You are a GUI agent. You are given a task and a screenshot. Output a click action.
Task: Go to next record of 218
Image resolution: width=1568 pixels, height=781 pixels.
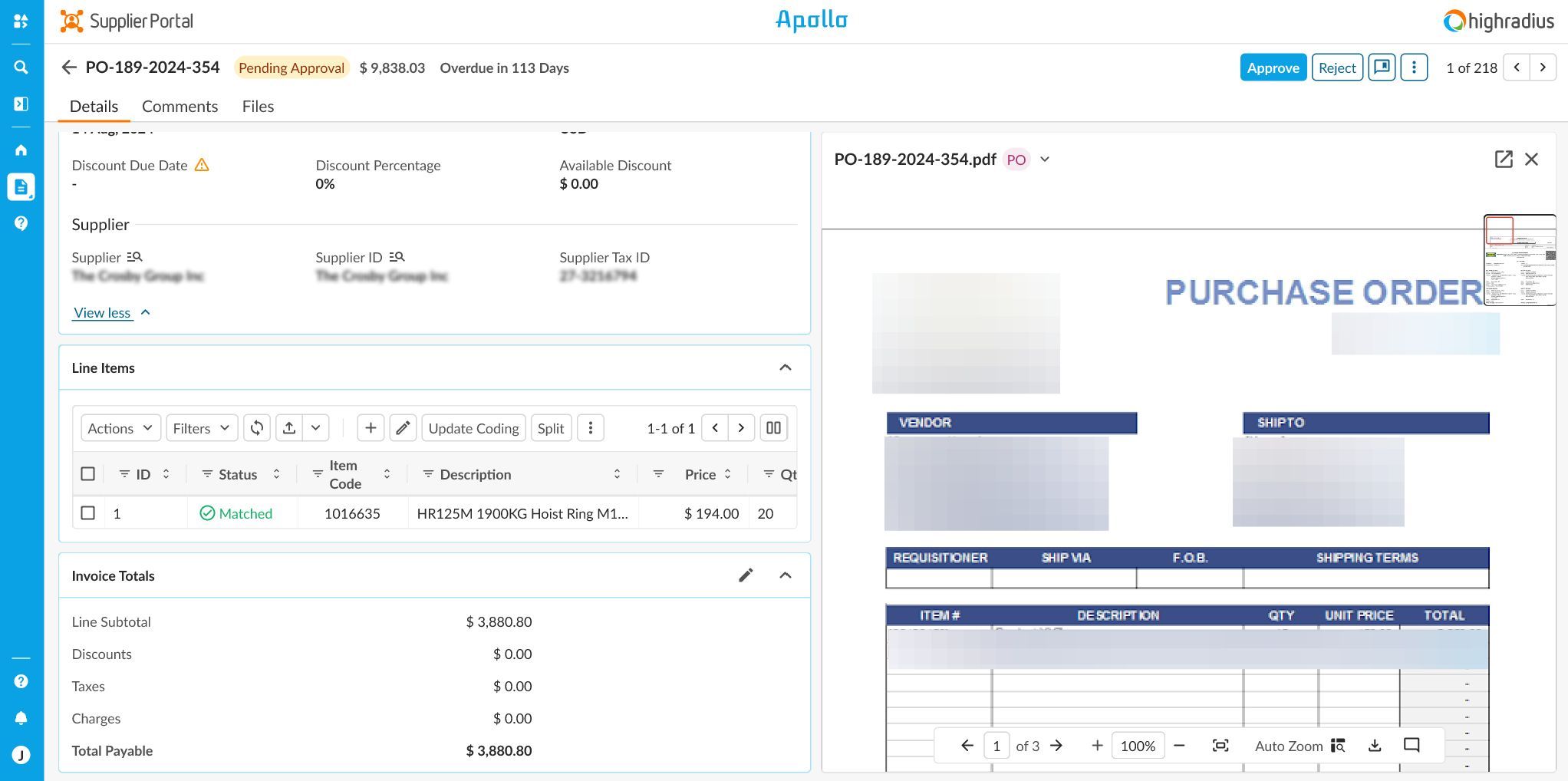point(1543,68)
